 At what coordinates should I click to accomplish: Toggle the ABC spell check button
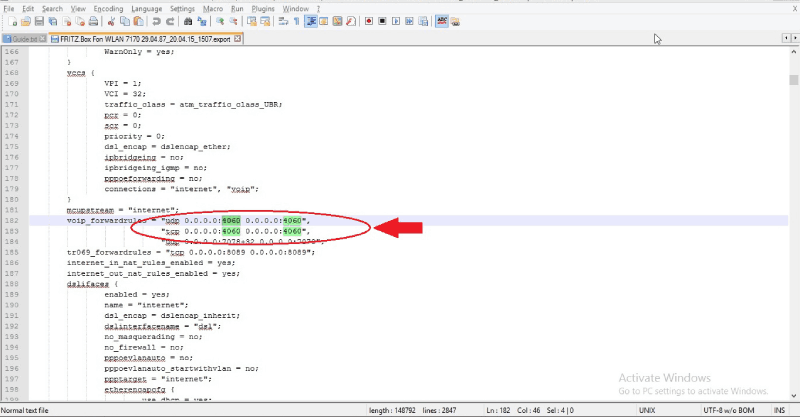tap(442, 21)
